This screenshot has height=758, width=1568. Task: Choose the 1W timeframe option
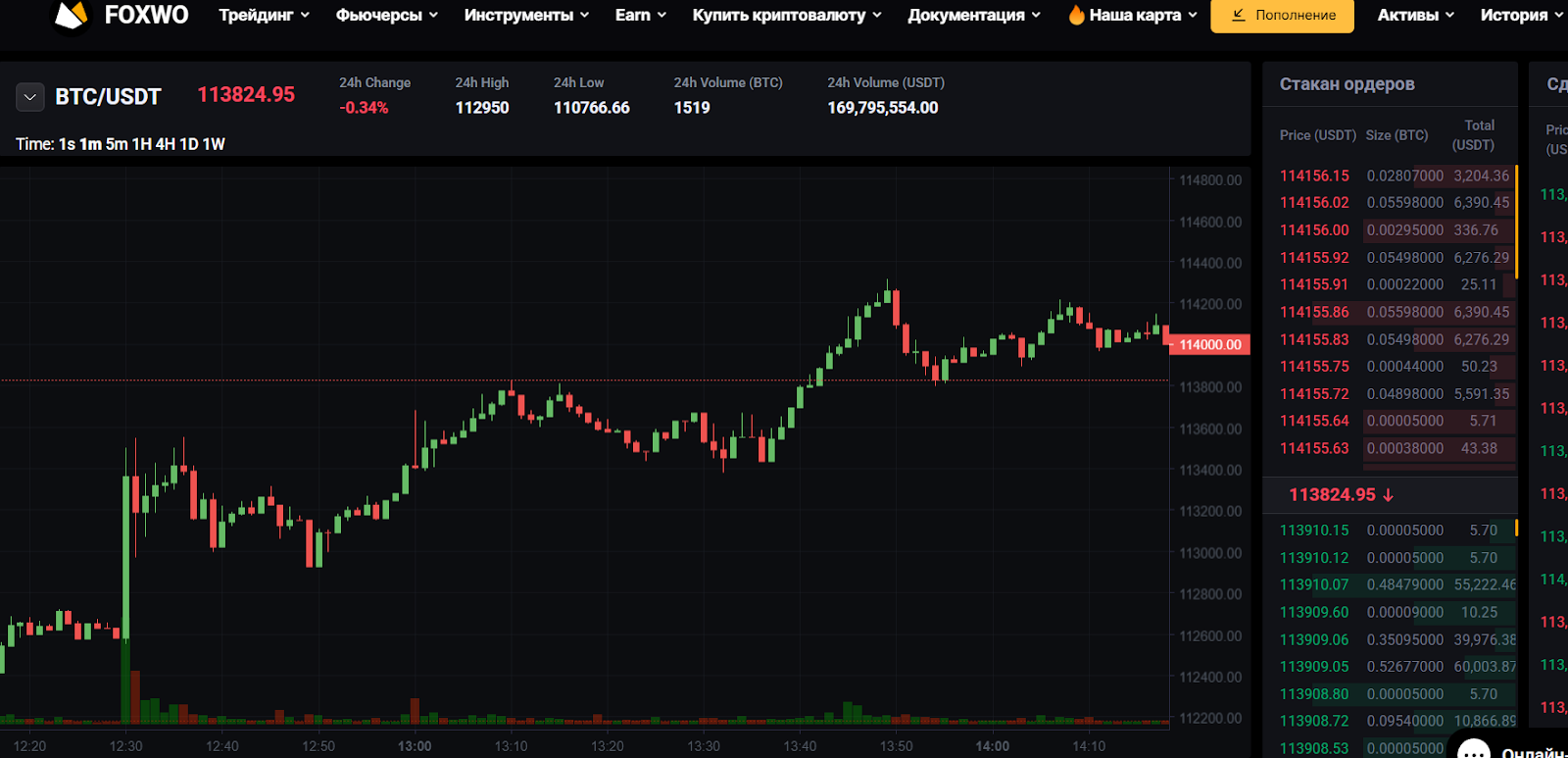pyautogui.click(x=214, y=144)
